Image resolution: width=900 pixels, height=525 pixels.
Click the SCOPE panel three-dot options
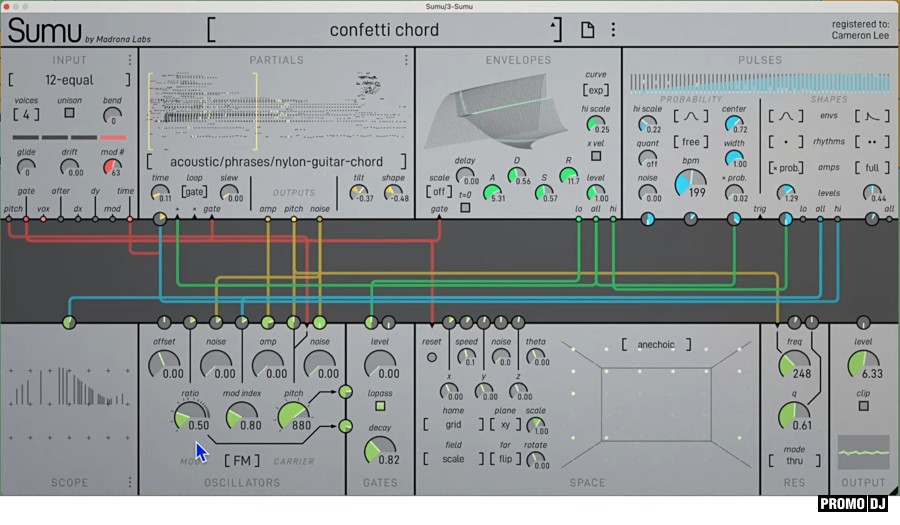[129, 482]
